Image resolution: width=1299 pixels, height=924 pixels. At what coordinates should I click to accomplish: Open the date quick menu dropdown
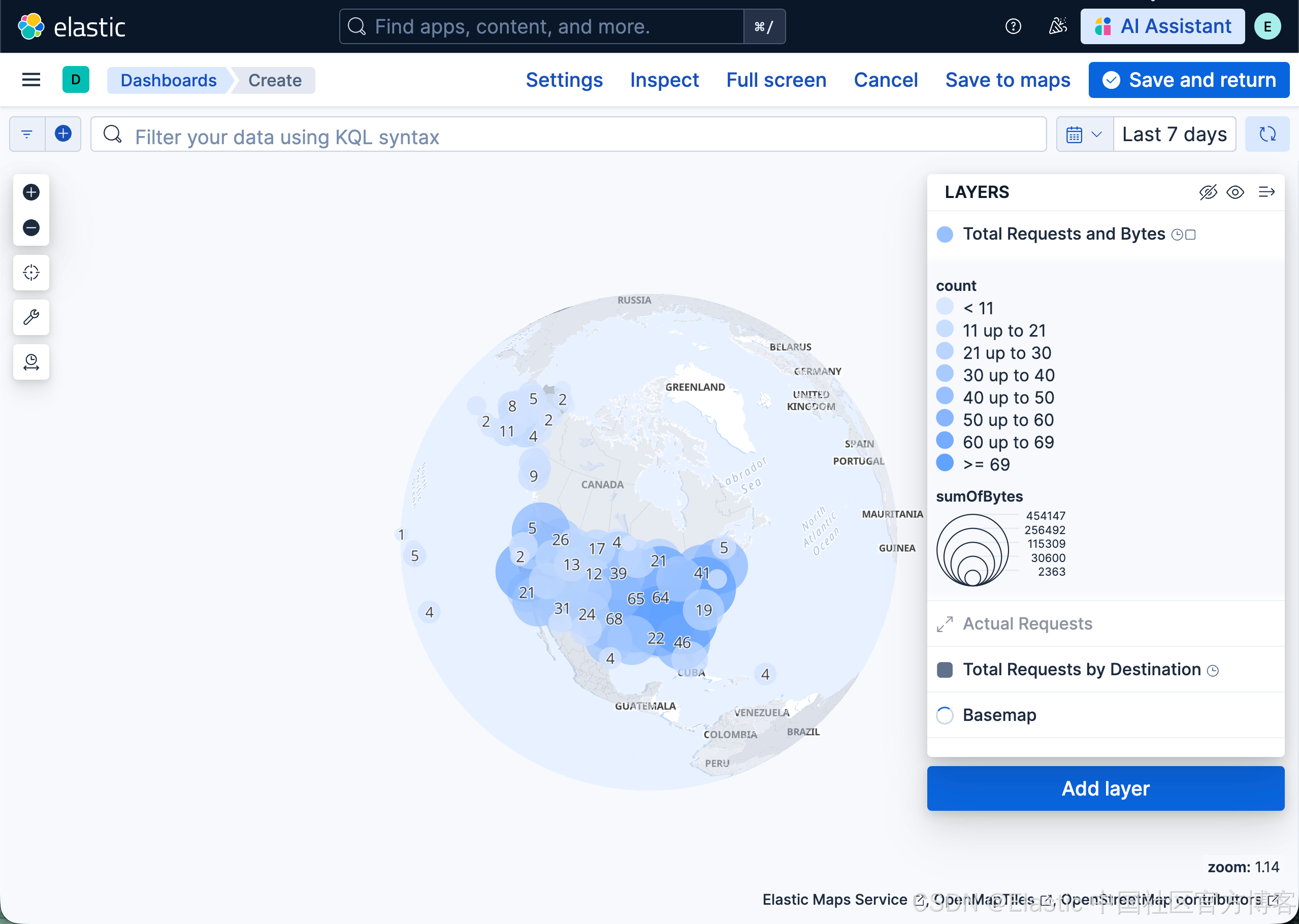1084,134
